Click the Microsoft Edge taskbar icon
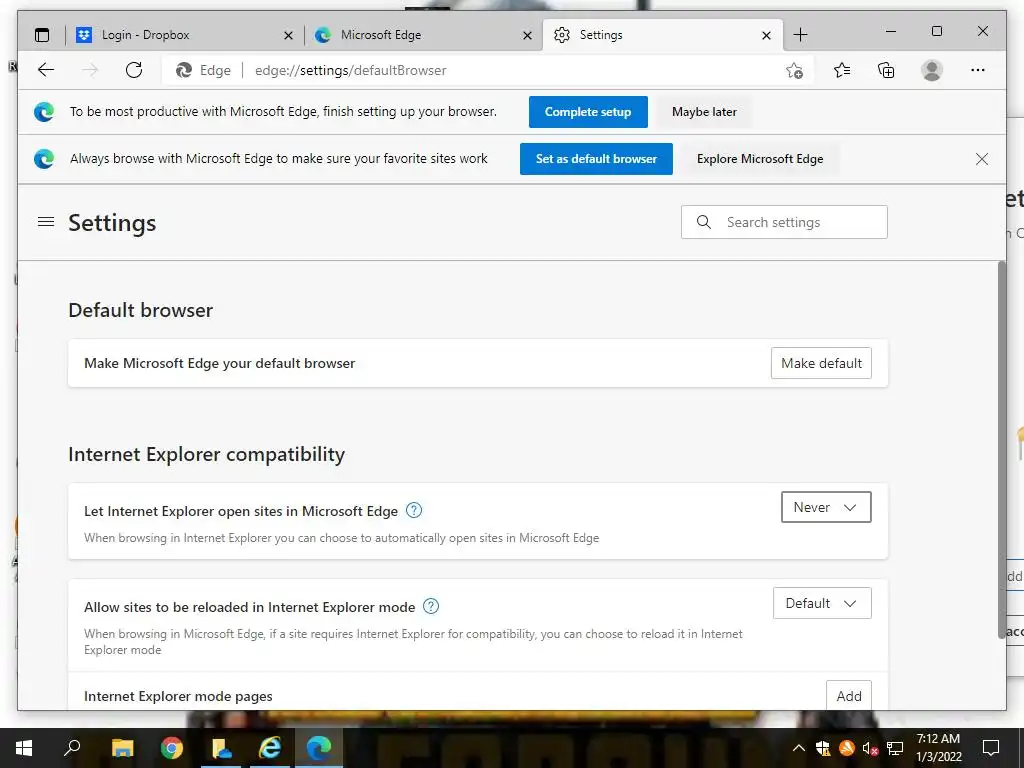The width and height of the screenshot is (1024, 768). pos(319,748)
